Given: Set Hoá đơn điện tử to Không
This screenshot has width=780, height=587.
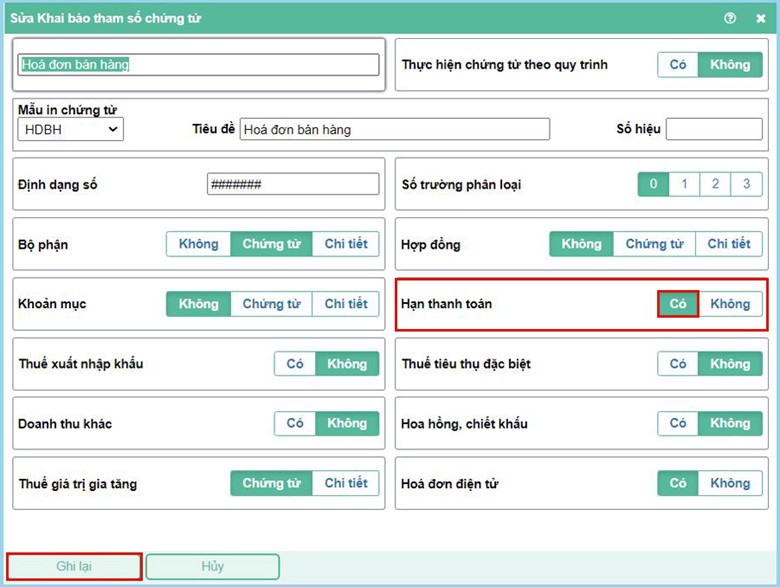Looking at the screenshot, I should 730,484.
